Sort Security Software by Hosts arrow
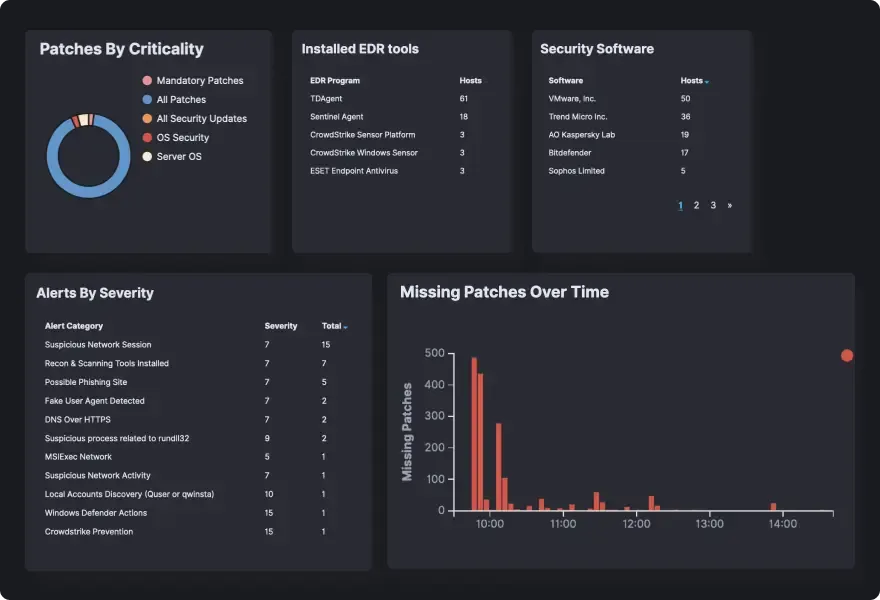Image resolution: width=880 pixels, height=600 pixels. pyautogui.click(x=708, y=81)
